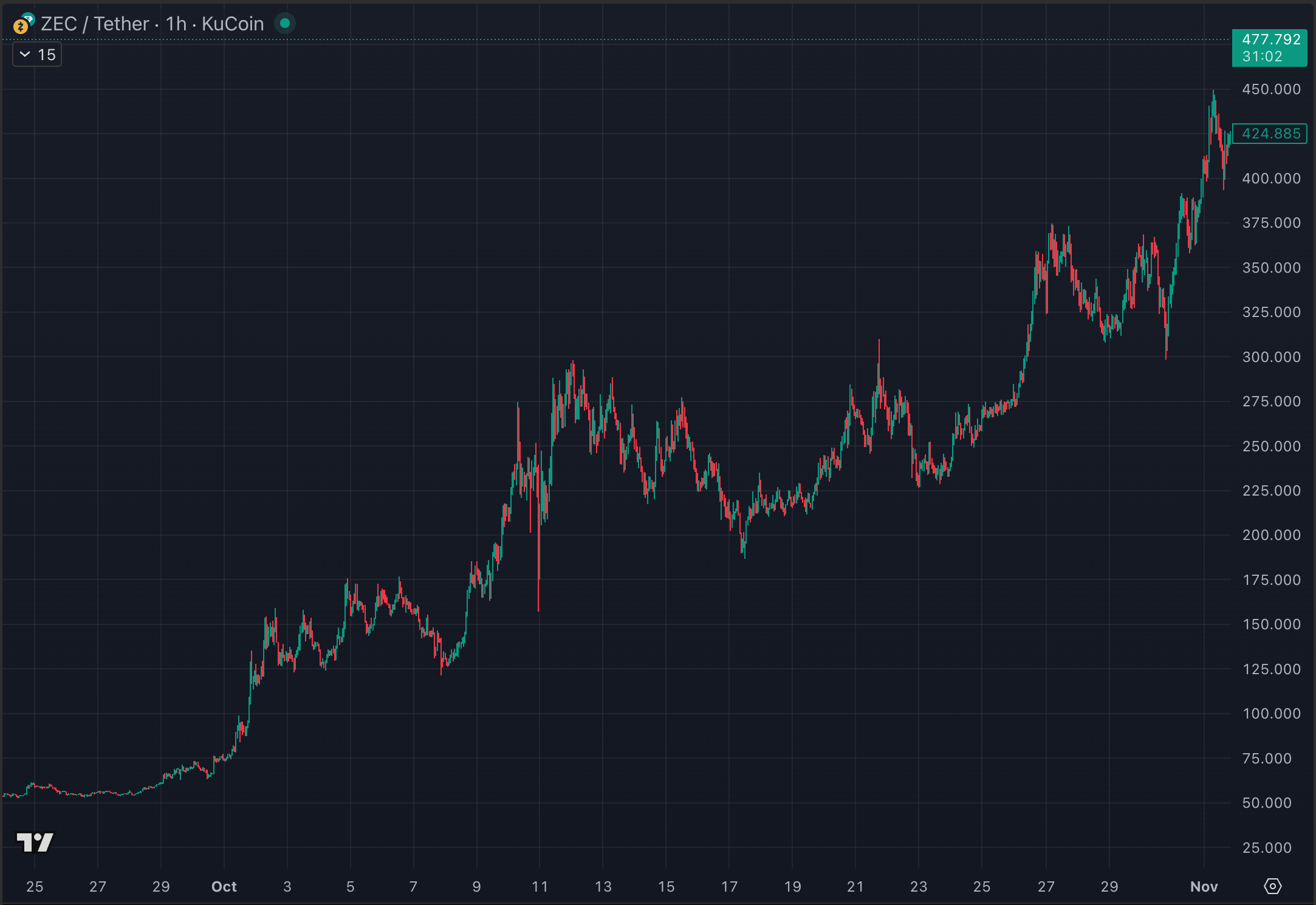Click date 21 on the time axis
This screenshot has width=1316, height=905.
click(855, 887)
